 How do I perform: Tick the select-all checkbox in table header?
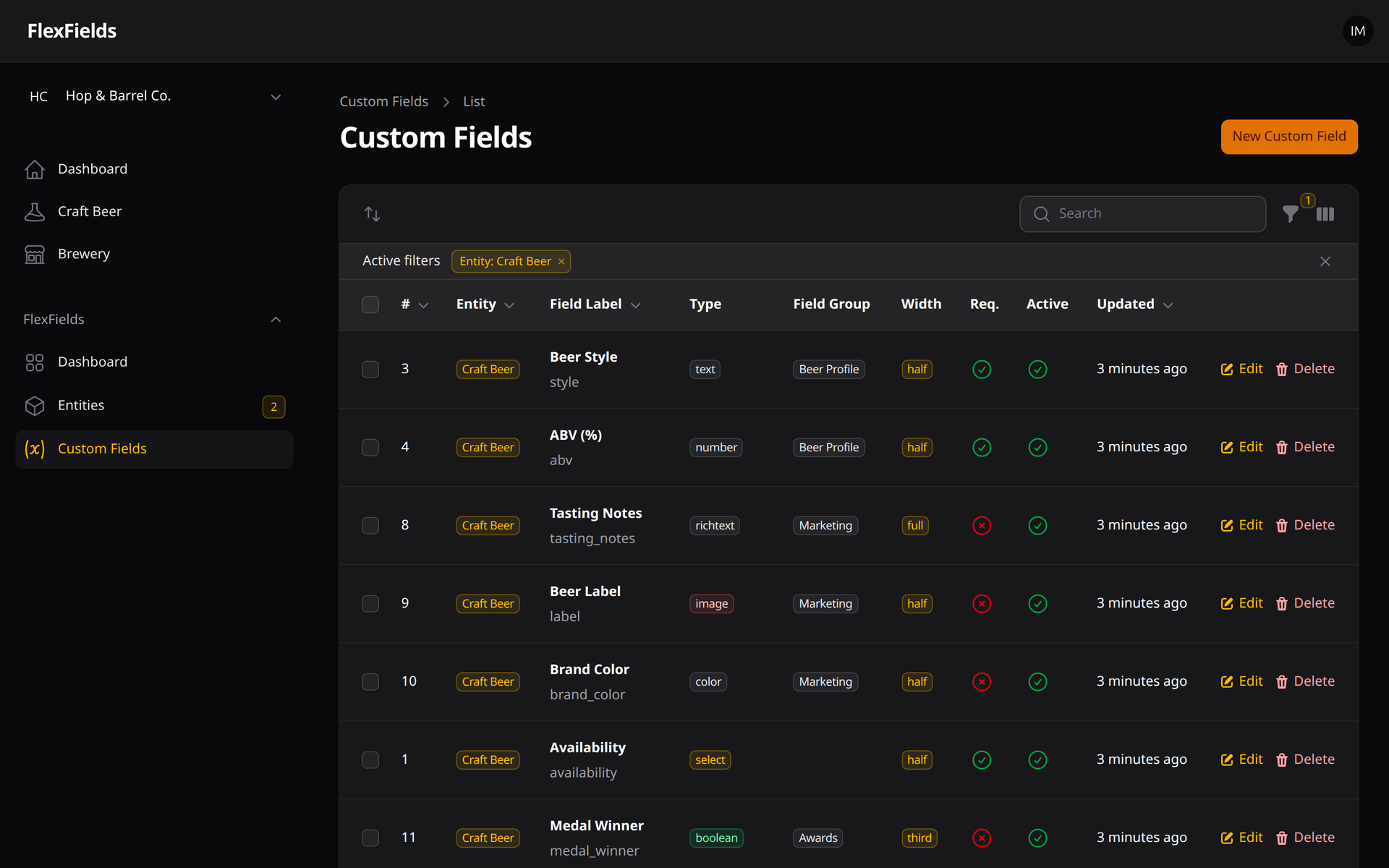point(370,305)
